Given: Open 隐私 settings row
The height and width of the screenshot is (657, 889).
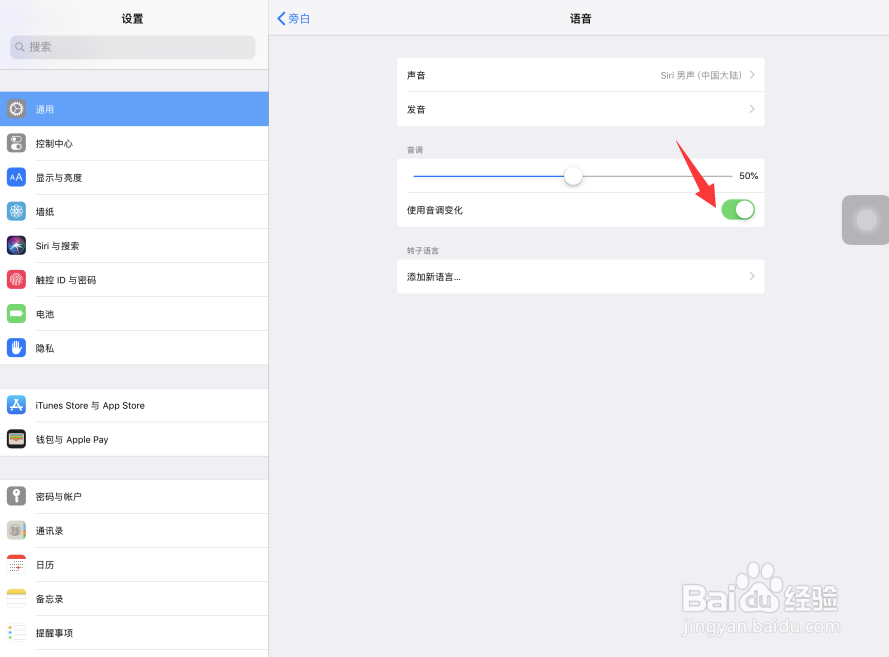Looking at the screenshot, I should 134,347.
